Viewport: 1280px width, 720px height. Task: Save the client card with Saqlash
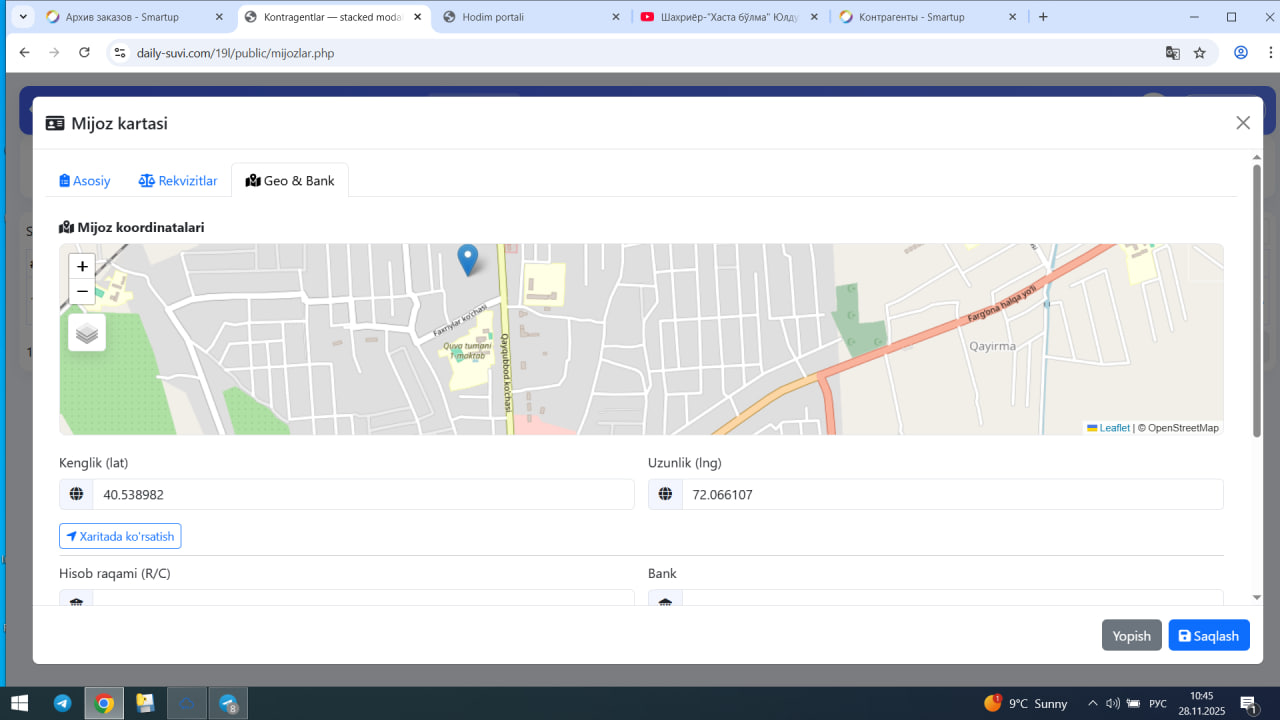(x=1209, y=636)
